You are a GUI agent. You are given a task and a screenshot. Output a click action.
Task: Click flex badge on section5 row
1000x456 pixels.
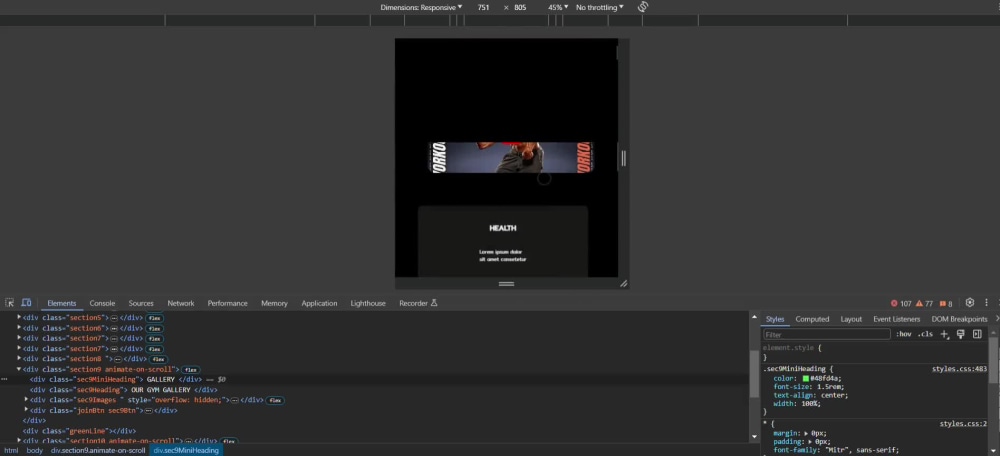point(154,318)
